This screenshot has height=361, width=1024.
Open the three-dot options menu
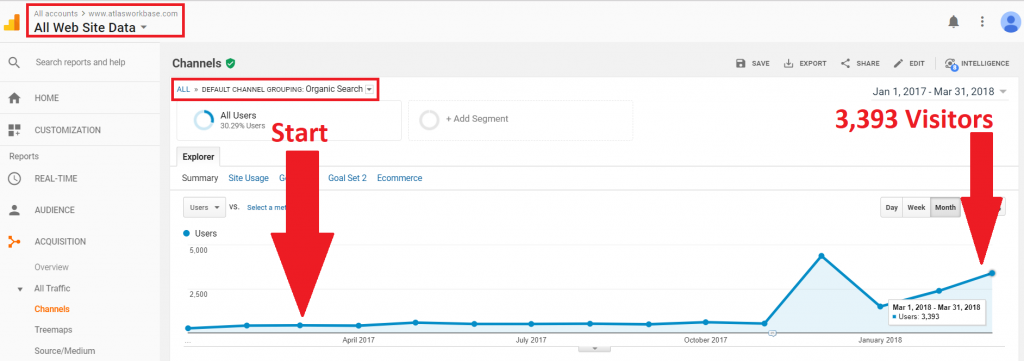982,22
